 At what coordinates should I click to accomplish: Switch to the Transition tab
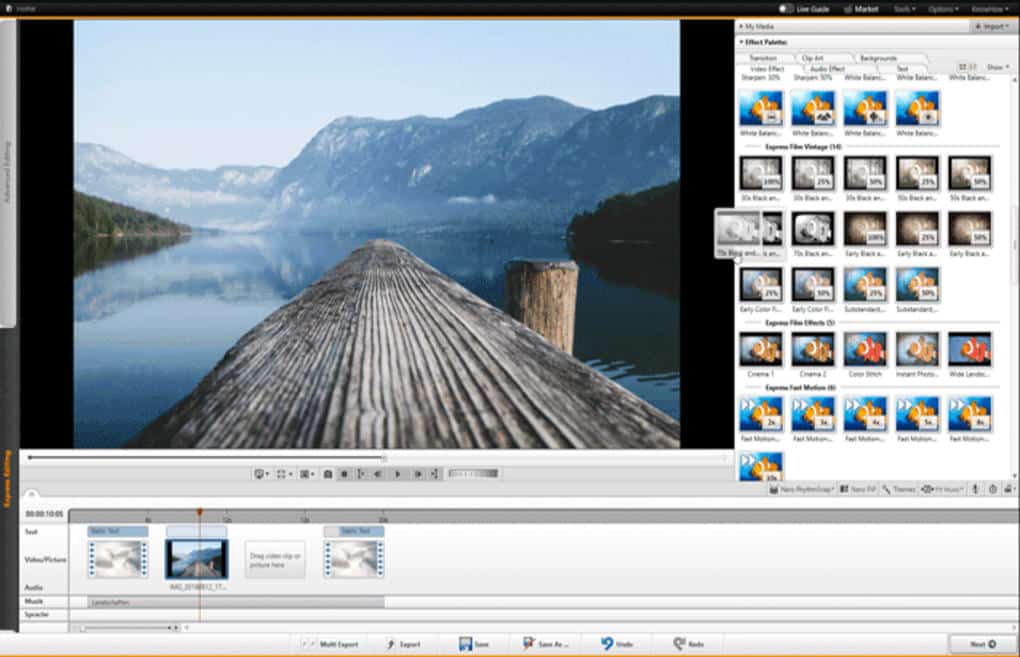762,58
